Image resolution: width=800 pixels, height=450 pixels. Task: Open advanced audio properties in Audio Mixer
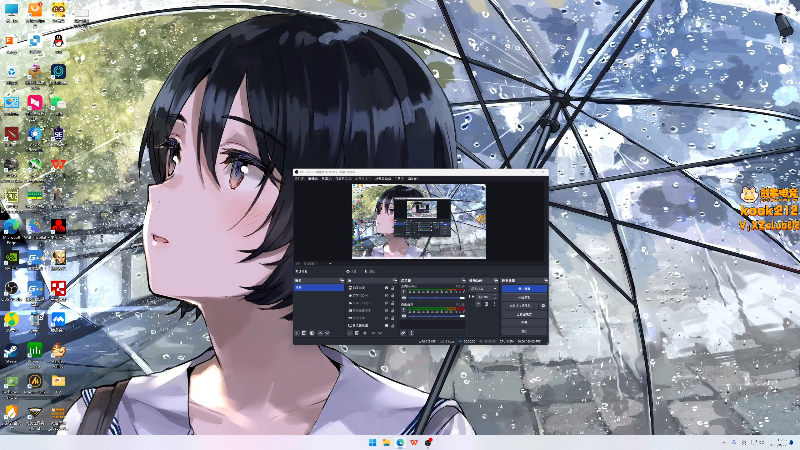click(x=403, y=333)
